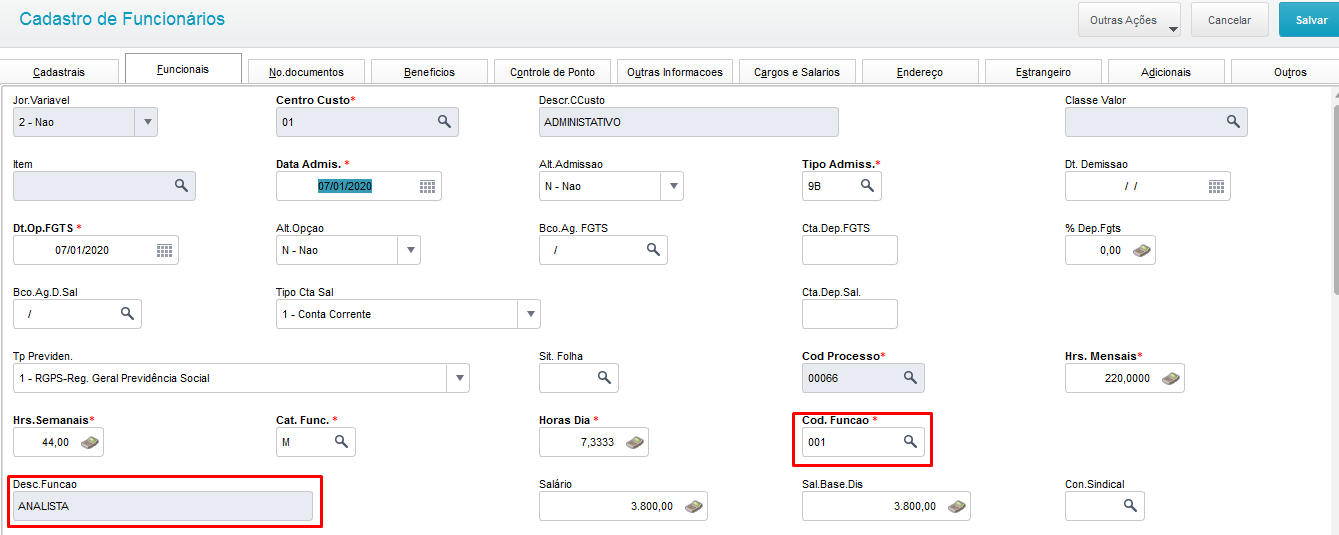Screen dimensions: 1339x535
Task: Click Desc.Funcao ANALISTA field
Action: tap(163, 506)
